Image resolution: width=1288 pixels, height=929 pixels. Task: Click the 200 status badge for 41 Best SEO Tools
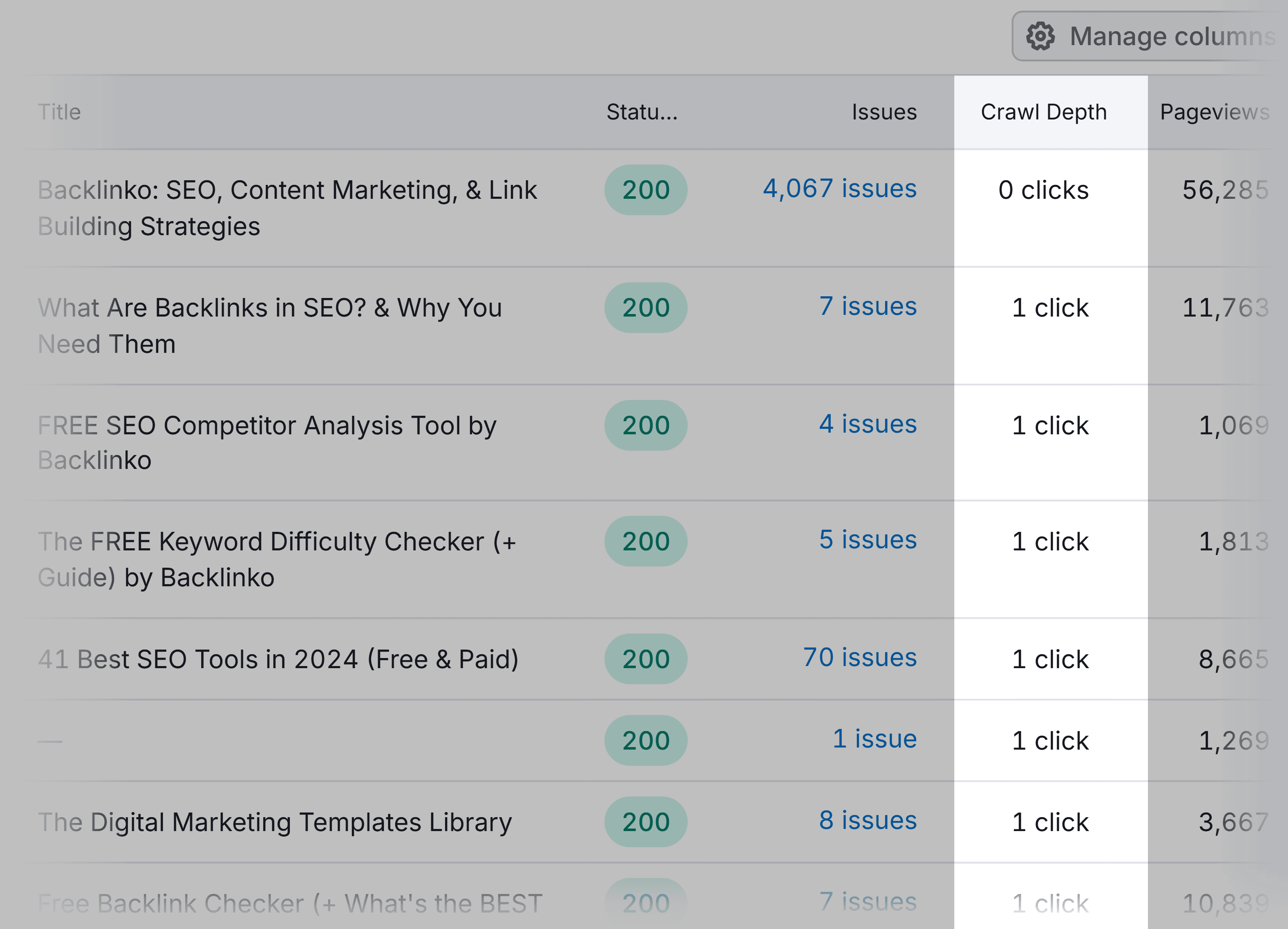click(646, 659)
